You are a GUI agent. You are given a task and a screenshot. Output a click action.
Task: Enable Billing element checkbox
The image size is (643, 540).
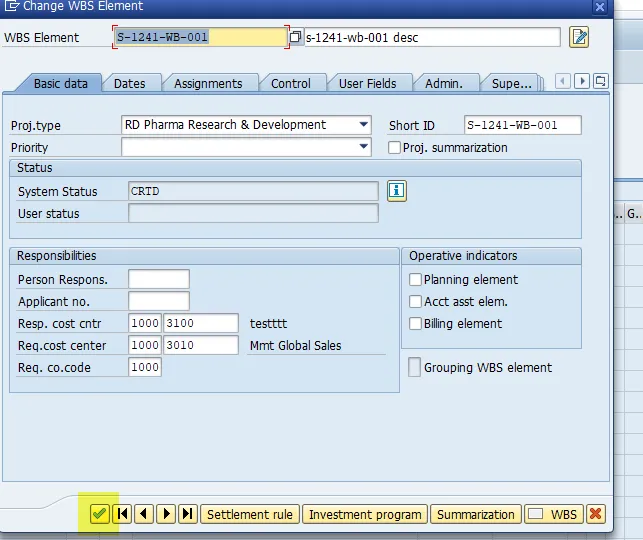tap(415, 324)
